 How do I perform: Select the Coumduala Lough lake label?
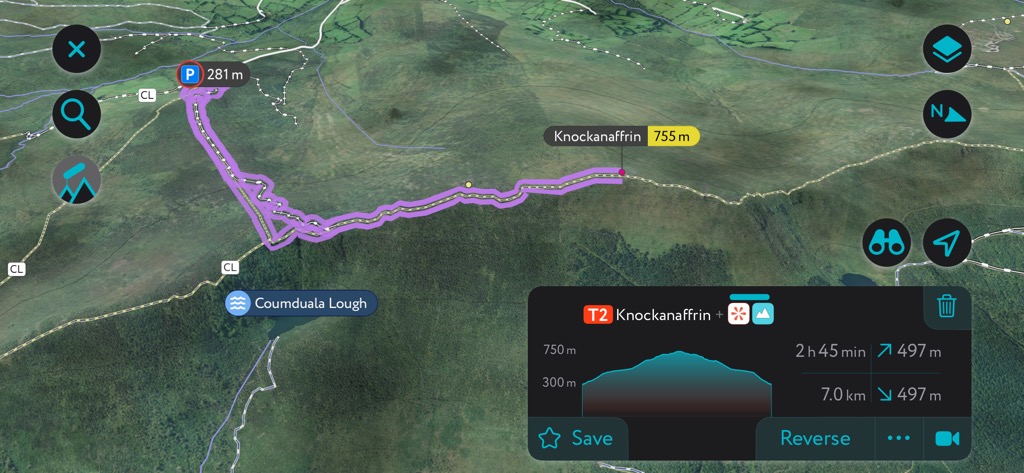(302, 303)
